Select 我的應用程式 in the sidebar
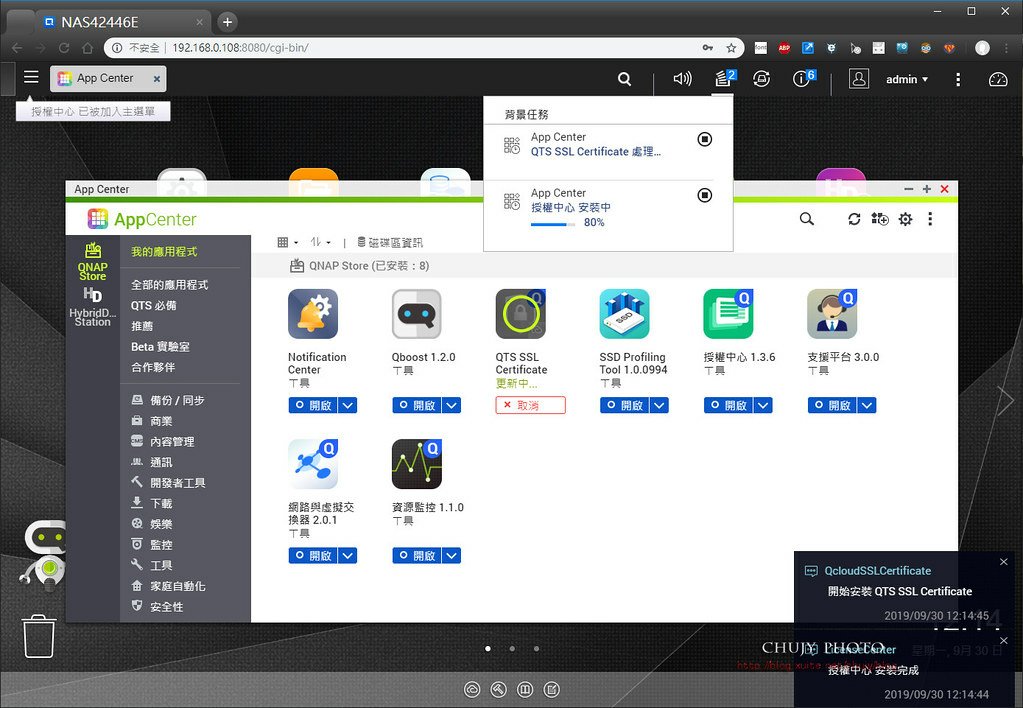 tap(164, 251)
